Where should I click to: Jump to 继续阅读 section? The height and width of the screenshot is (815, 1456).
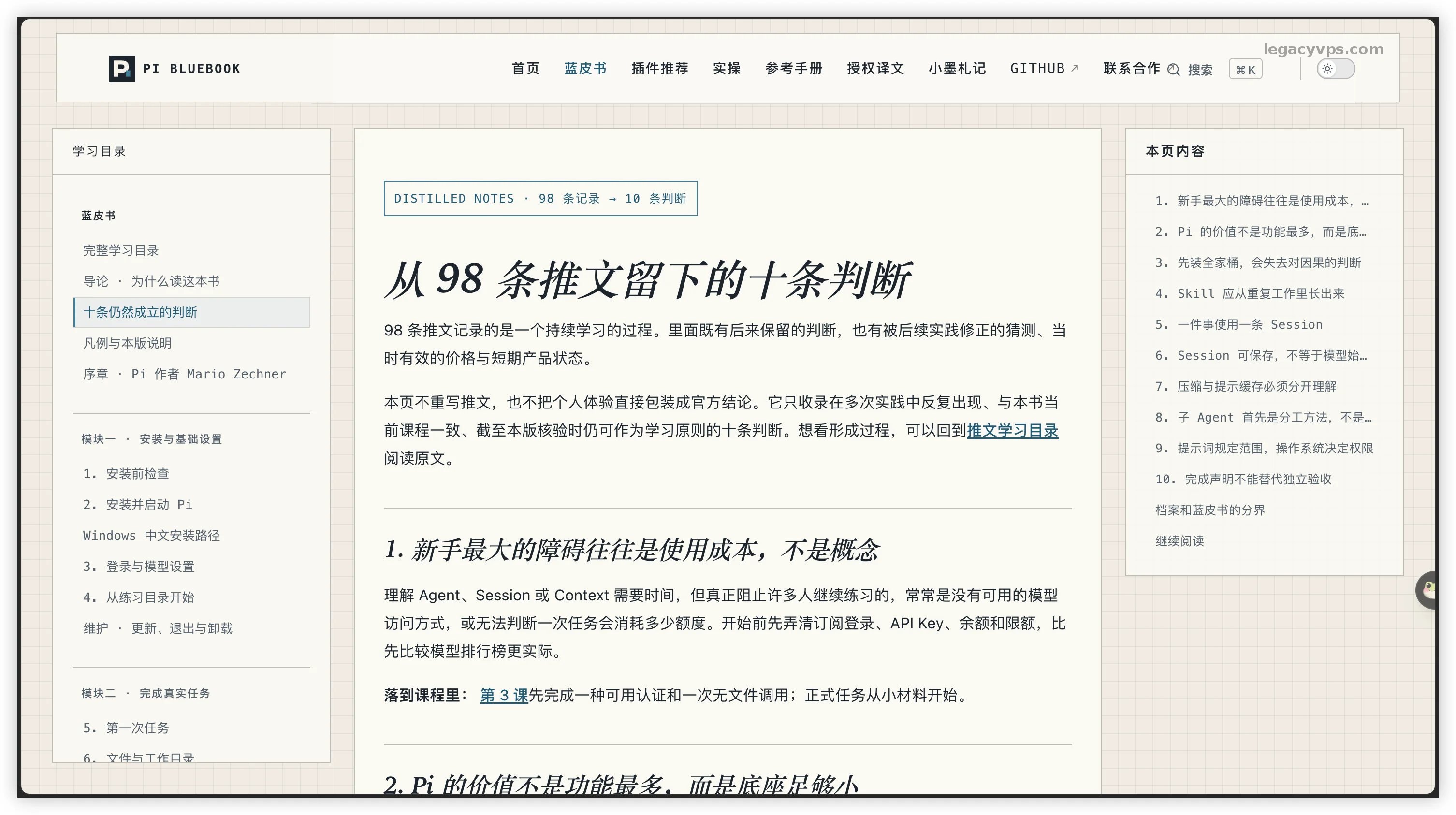1179,541
